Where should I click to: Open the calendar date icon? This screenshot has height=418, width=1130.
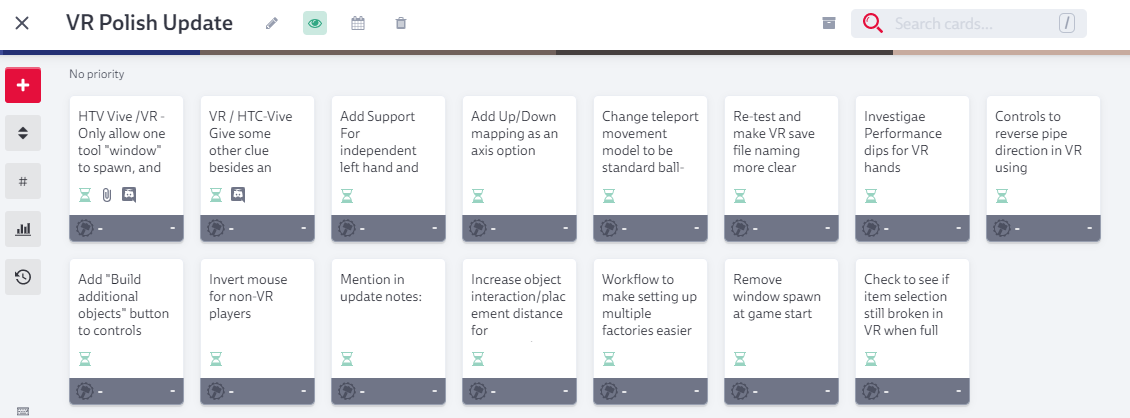358,23
